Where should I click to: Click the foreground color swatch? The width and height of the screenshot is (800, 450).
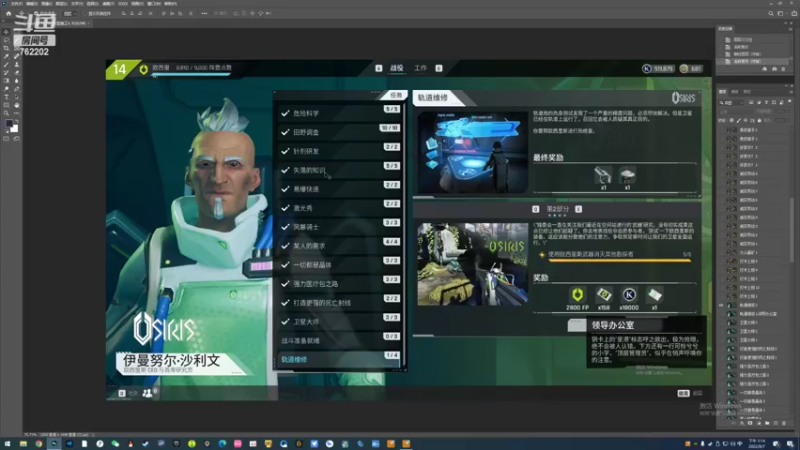pos(9,124)
